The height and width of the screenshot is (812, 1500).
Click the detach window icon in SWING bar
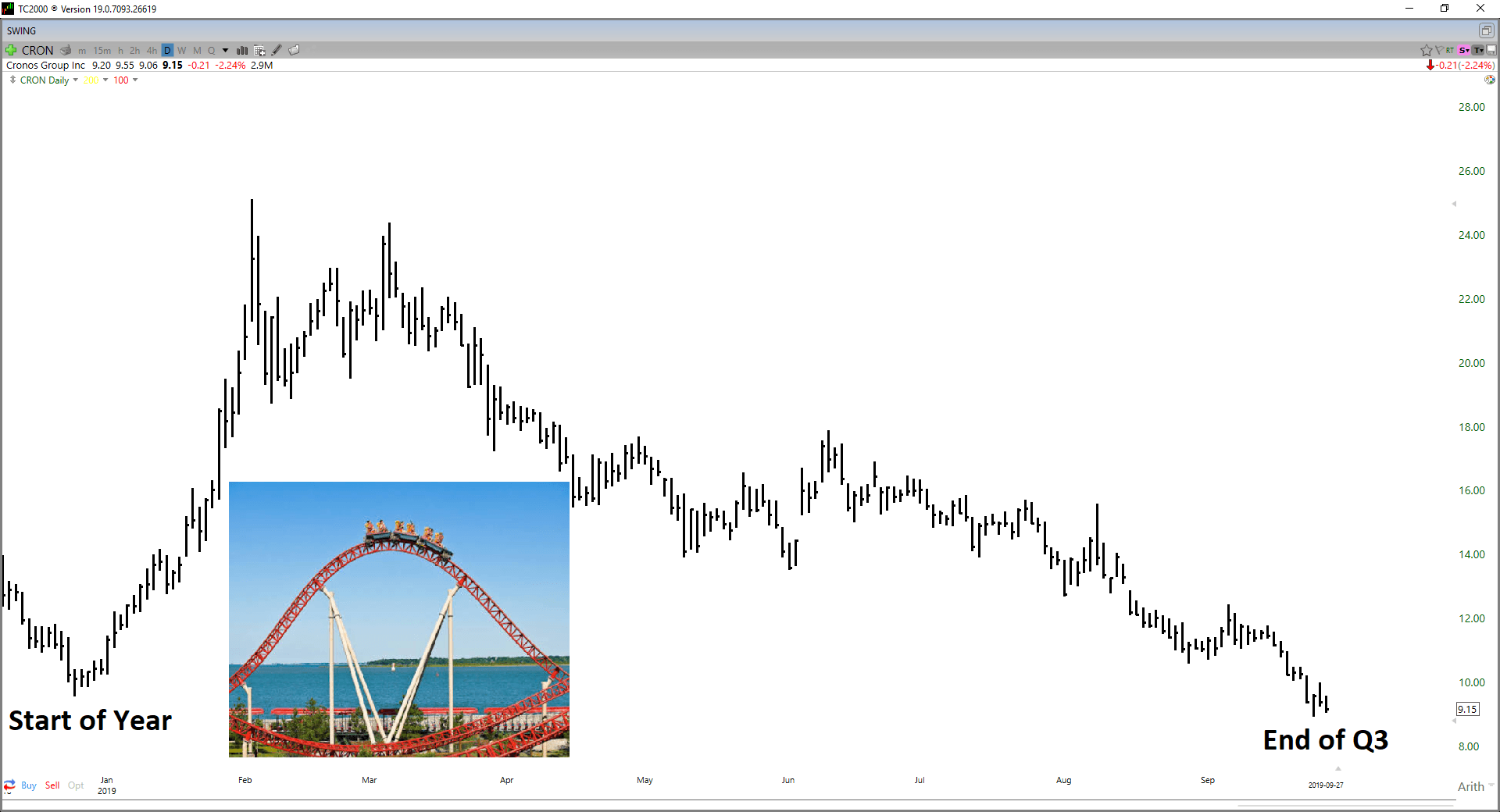[1486, 30]
